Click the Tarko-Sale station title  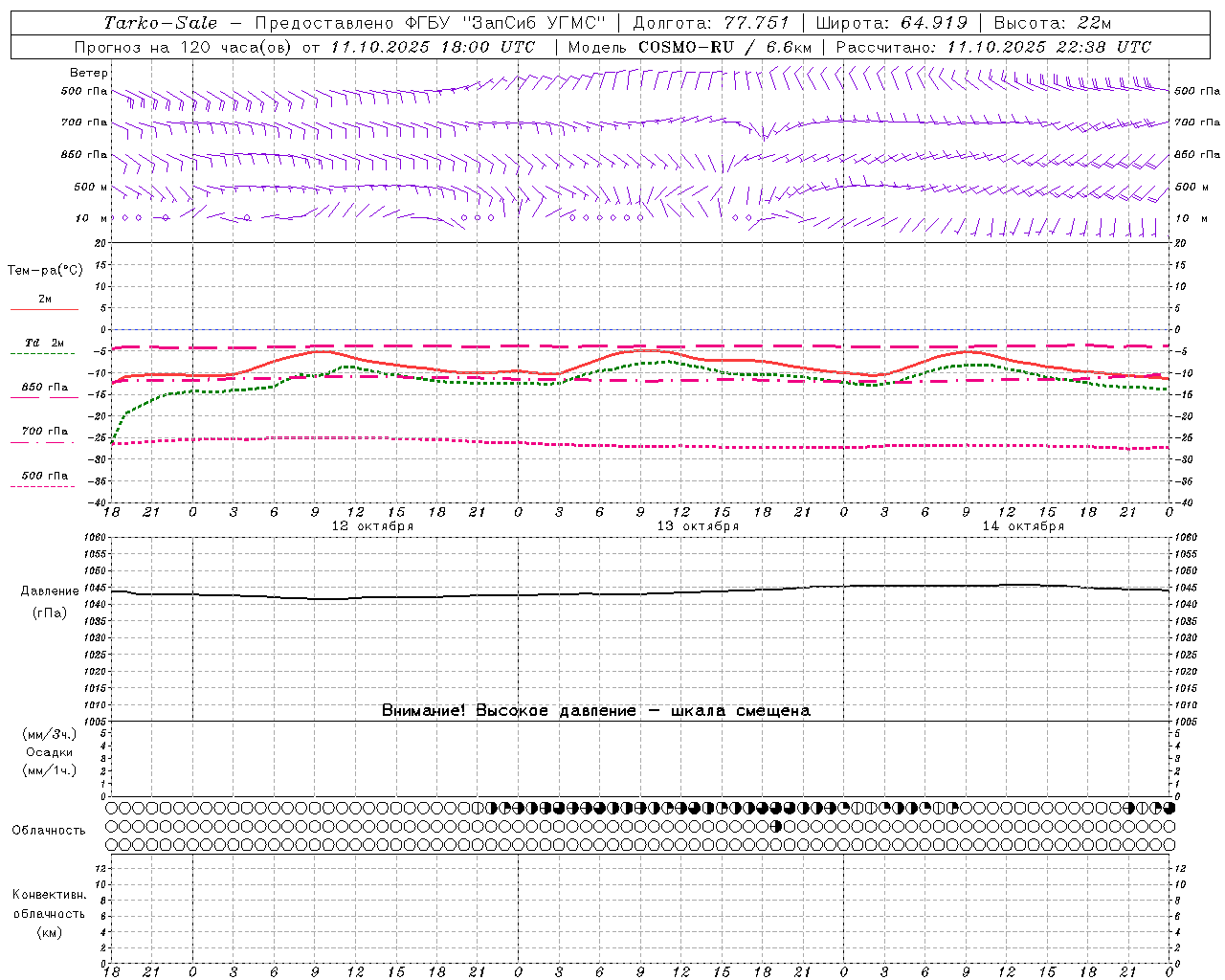tap(161, 23)
